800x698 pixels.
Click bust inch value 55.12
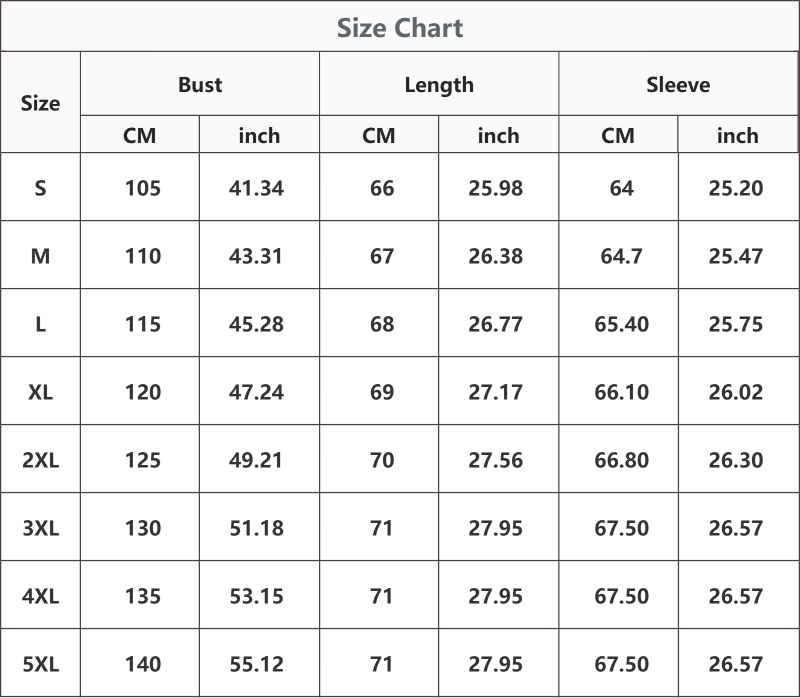256,664
